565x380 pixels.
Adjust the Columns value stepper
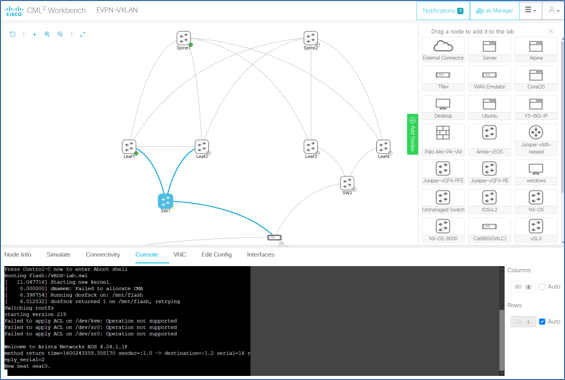pos(529,287)
